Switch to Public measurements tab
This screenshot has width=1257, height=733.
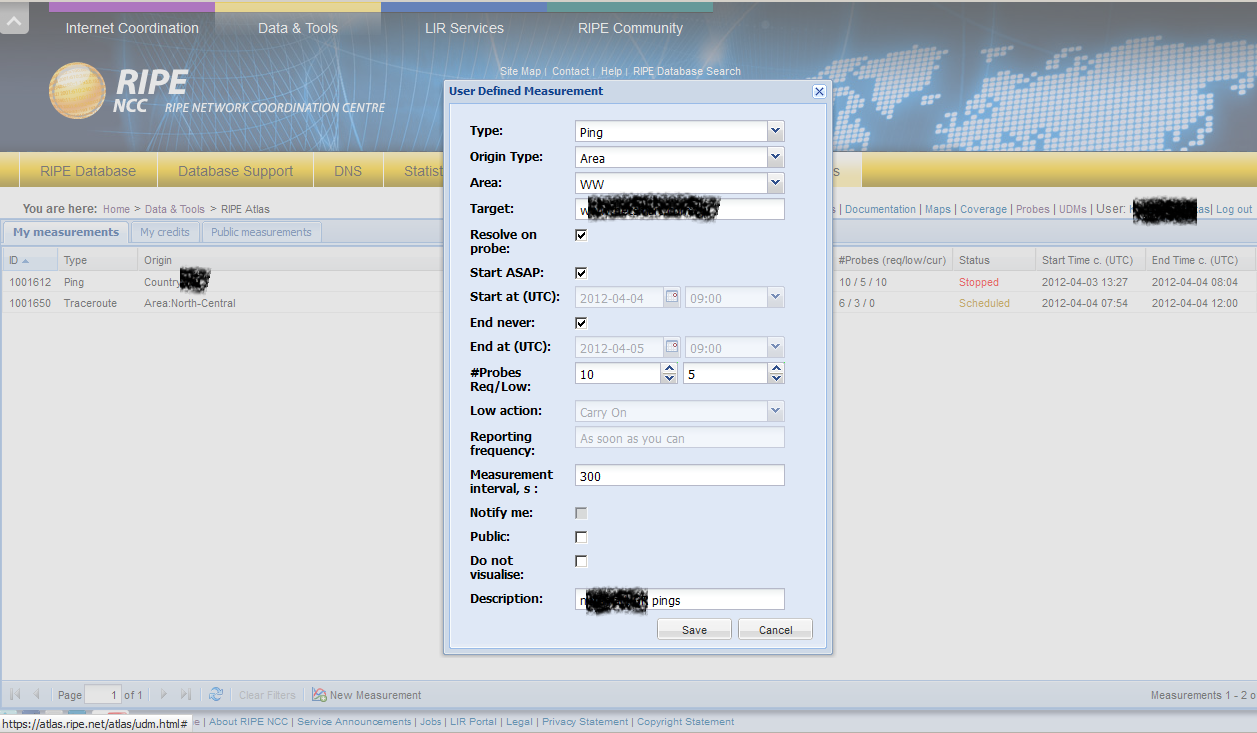tap(261, 232)
